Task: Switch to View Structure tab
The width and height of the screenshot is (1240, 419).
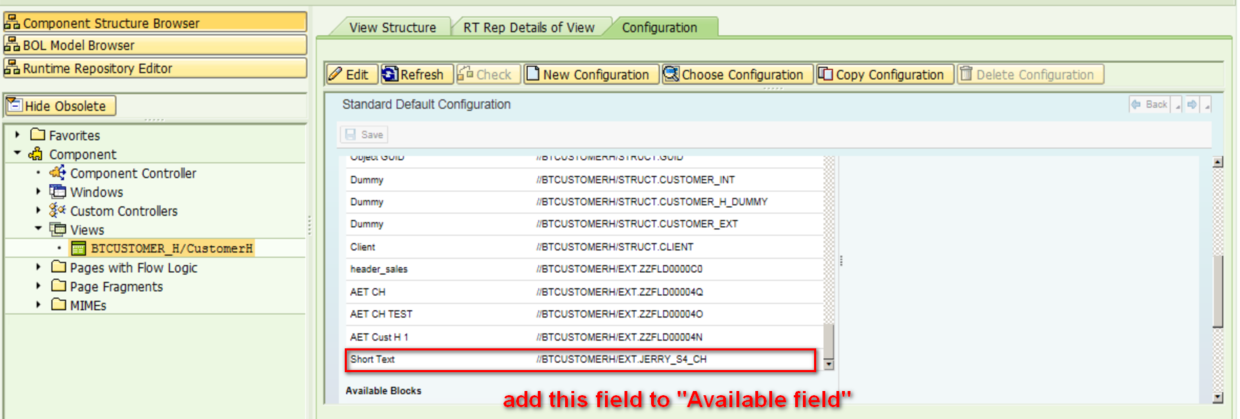Action: coord(392,28)
